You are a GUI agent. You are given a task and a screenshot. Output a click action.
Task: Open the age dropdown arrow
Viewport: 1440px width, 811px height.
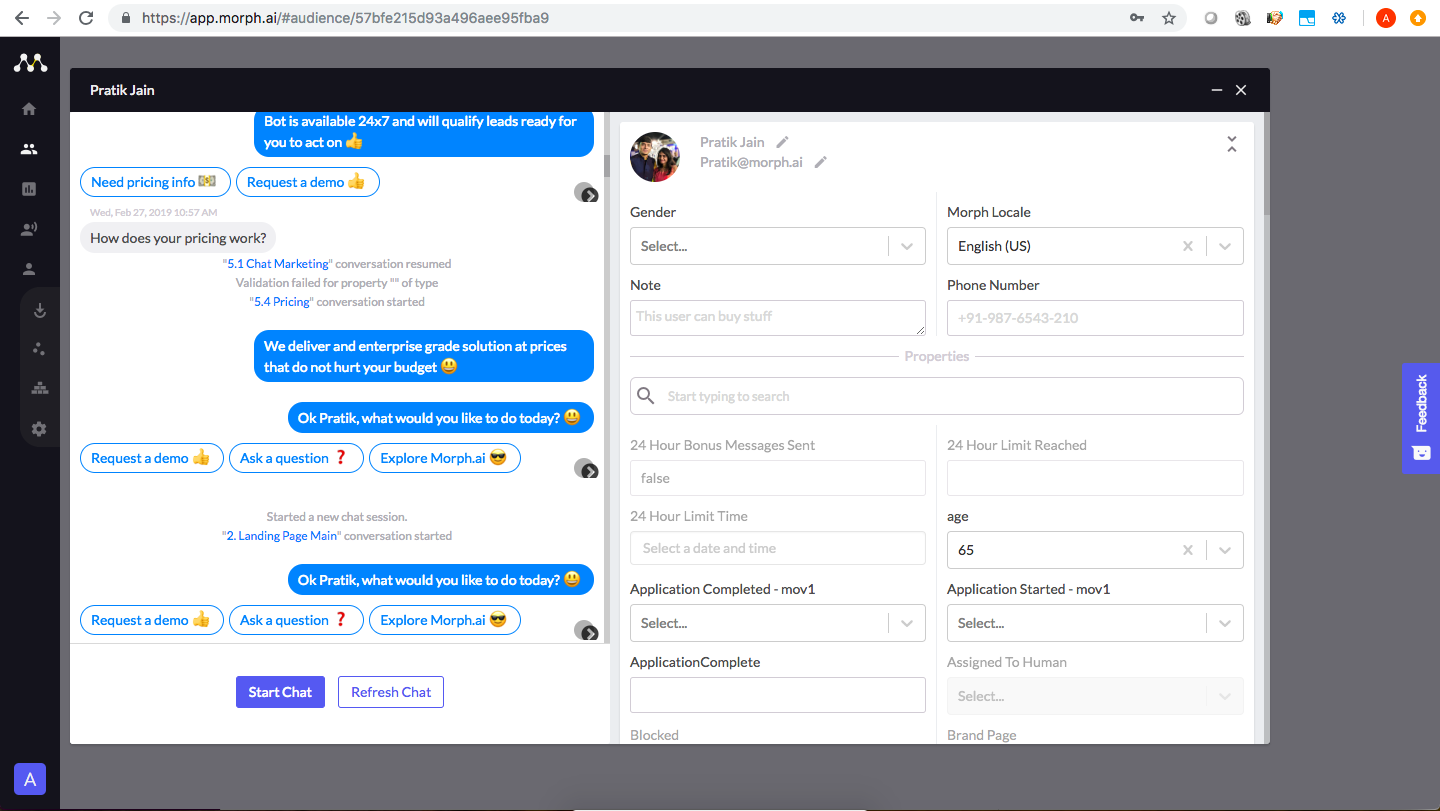[x=1225, y=550]
